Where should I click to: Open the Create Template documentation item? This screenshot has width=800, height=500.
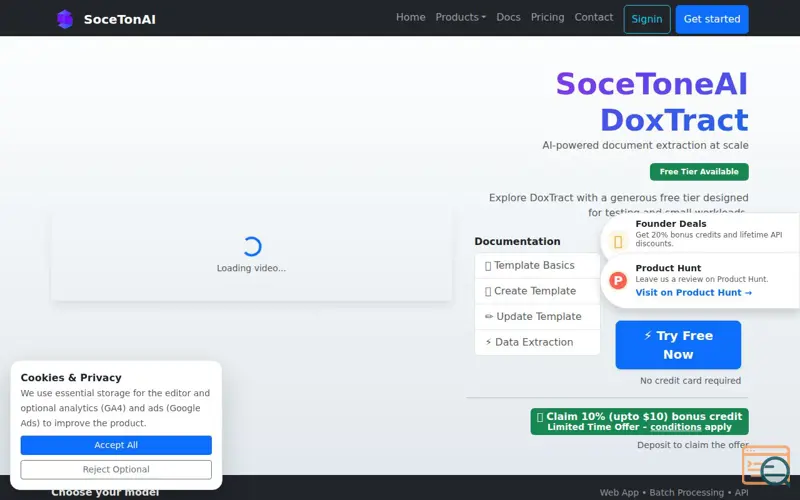537,291
